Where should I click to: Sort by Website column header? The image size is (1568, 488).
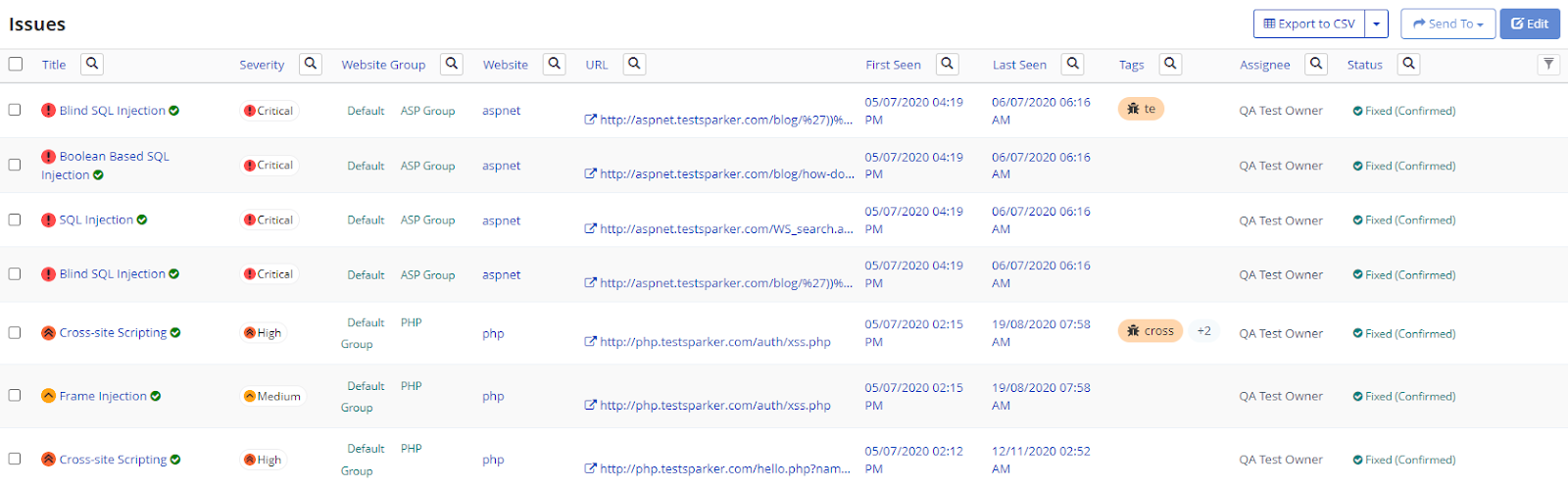pyautogui.click(x=506, y=65)
